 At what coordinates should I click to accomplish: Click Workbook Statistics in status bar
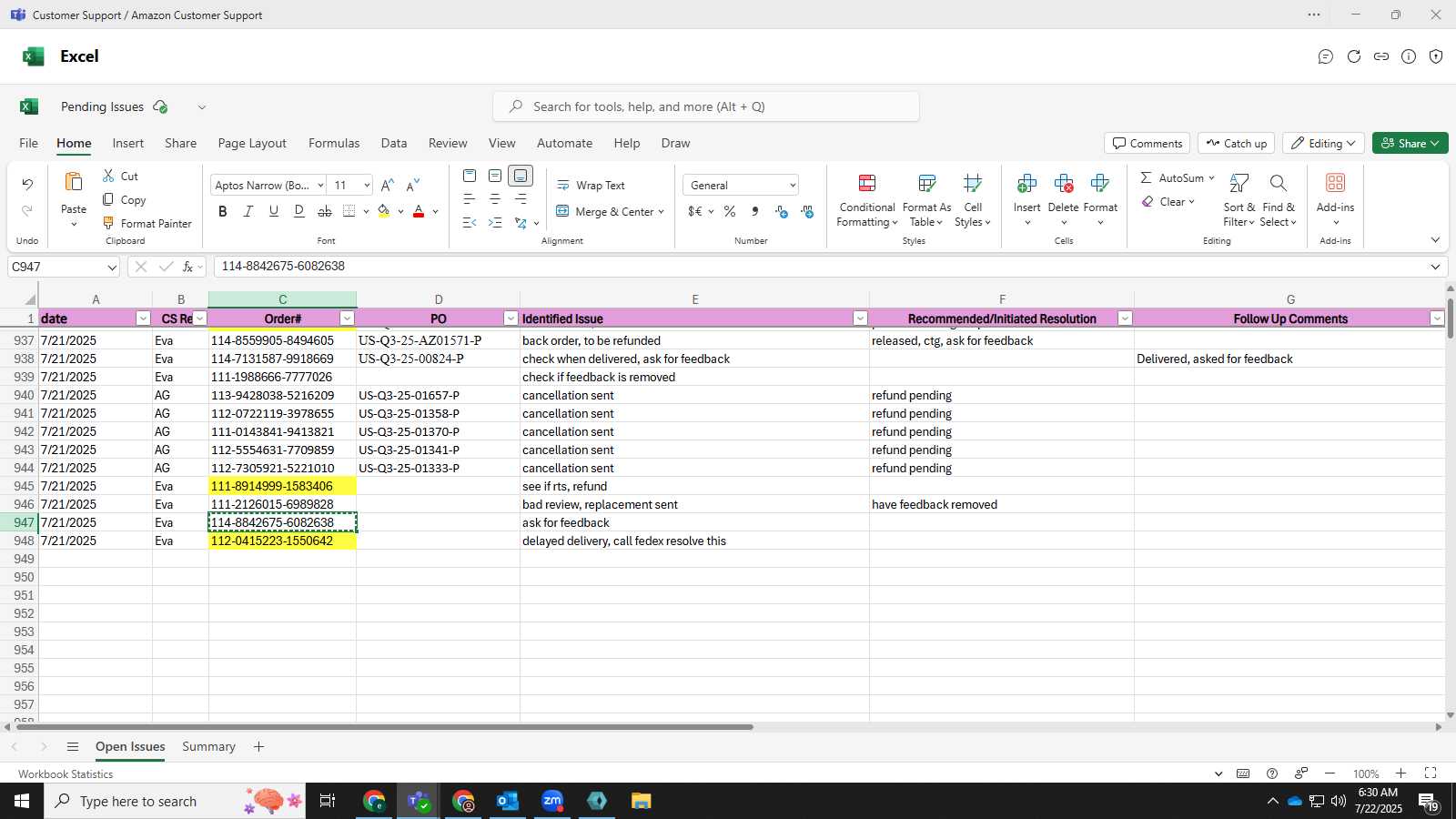point(66,774)
